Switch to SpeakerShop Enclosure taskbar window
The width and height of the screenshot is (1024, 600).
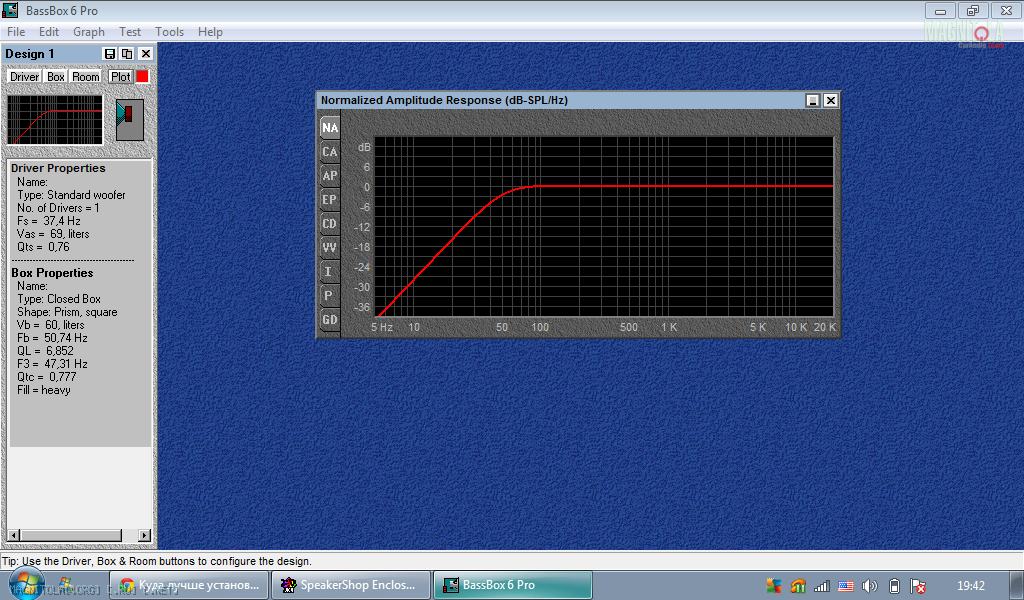(351, 585)
